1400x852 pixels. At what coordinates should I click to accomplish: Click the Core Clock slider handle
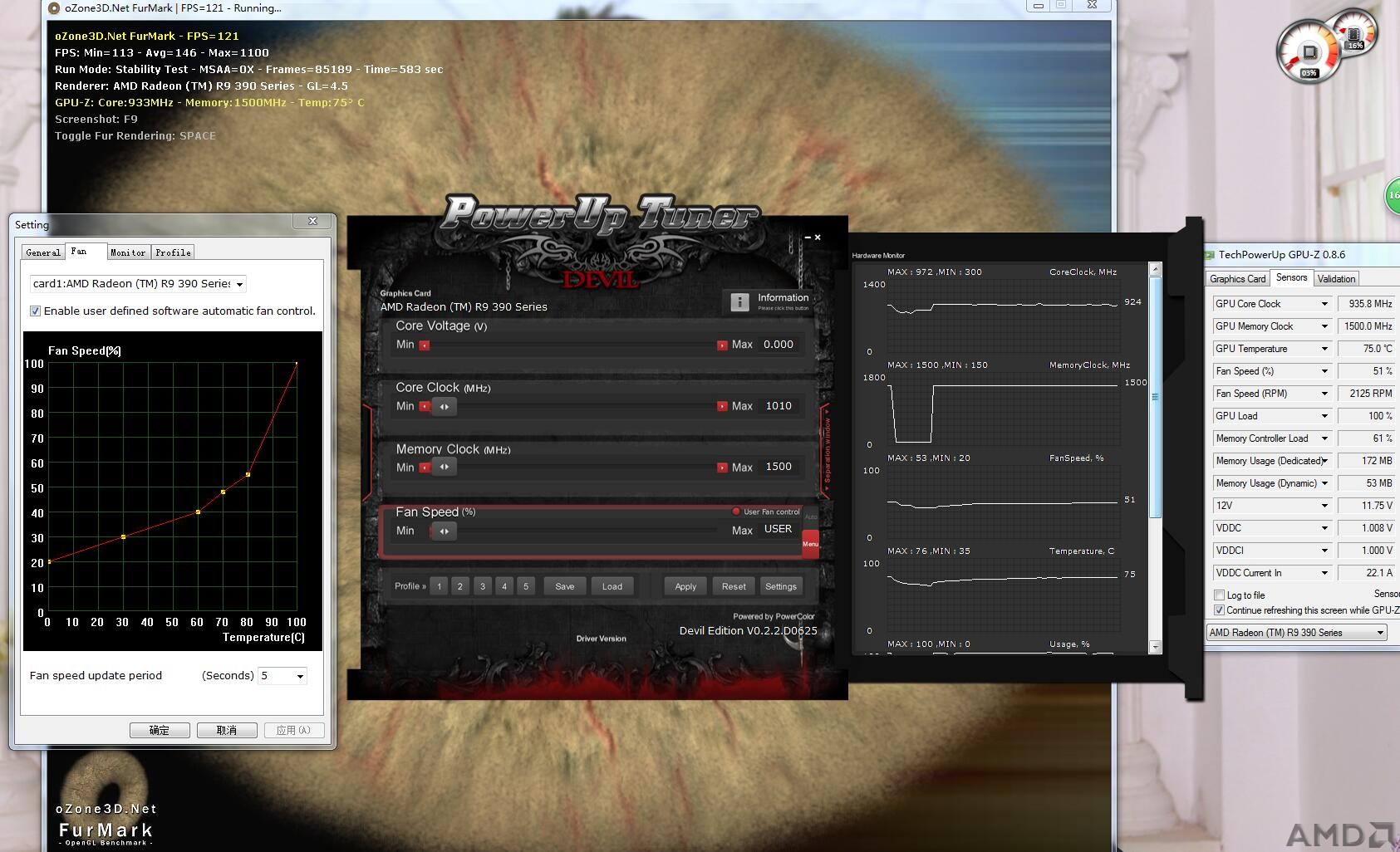[445, 407]
